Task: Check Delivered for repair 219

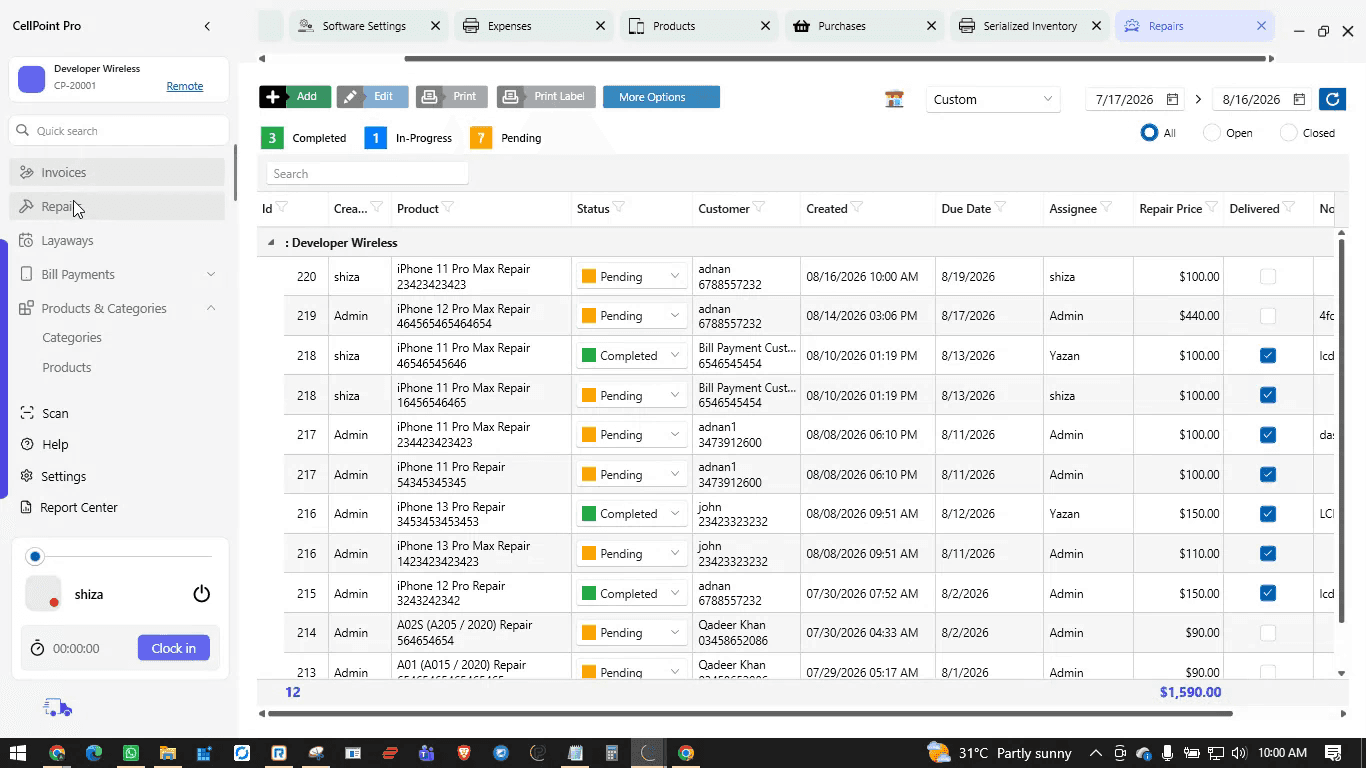Action: pos(1268,316)
